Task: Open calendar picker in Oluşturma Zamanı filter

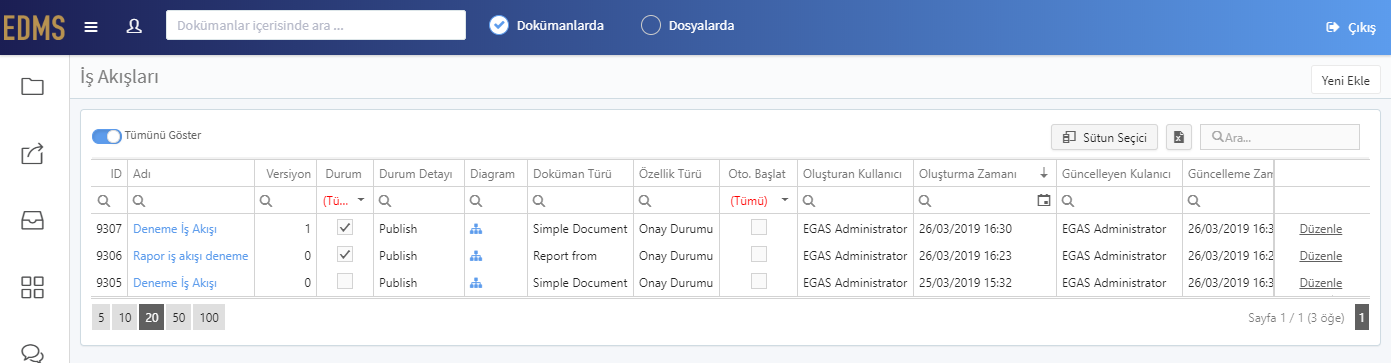Action: pyautogui.click(x=1044, y=201)
